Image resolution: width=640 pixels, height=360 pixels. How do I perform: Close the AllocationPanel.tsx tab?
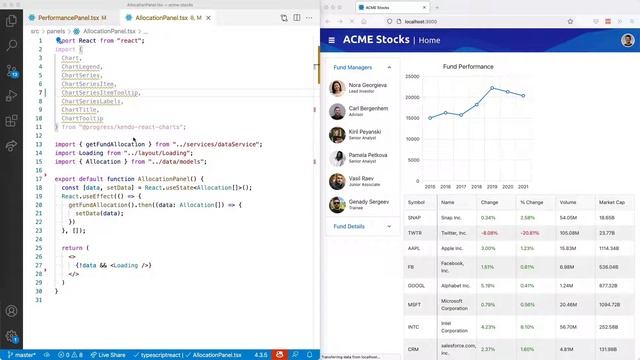point(209,18)
